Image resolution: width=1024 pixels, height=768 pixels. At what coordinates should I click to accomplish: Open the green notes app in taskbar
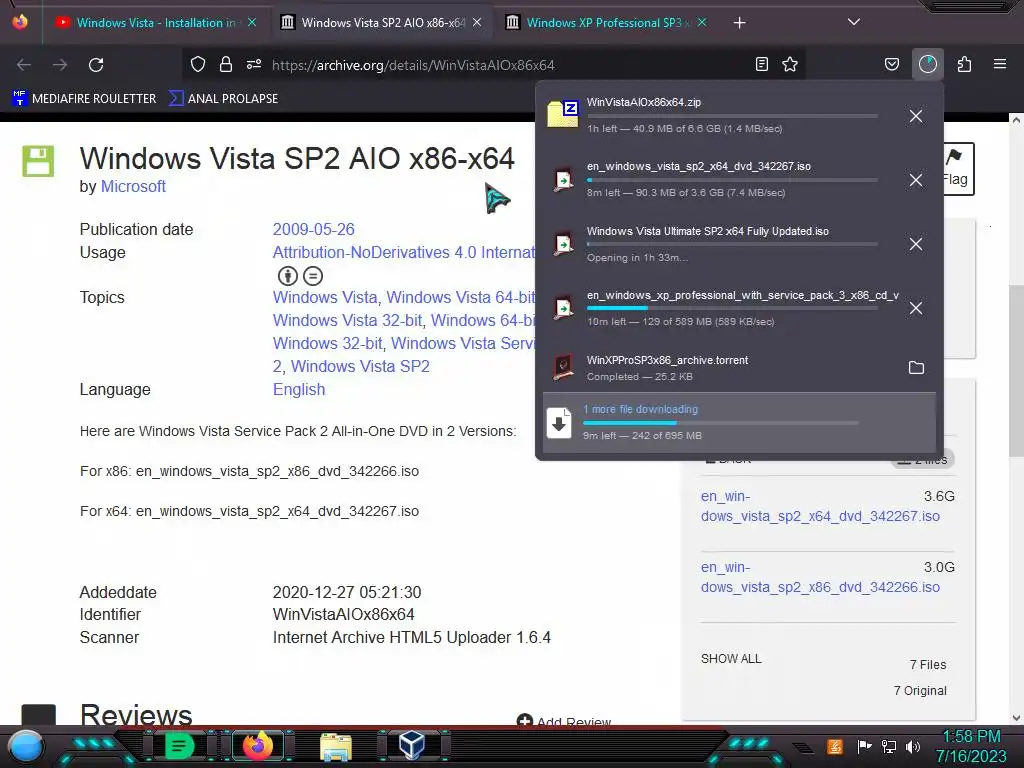(x=179, y=746)
